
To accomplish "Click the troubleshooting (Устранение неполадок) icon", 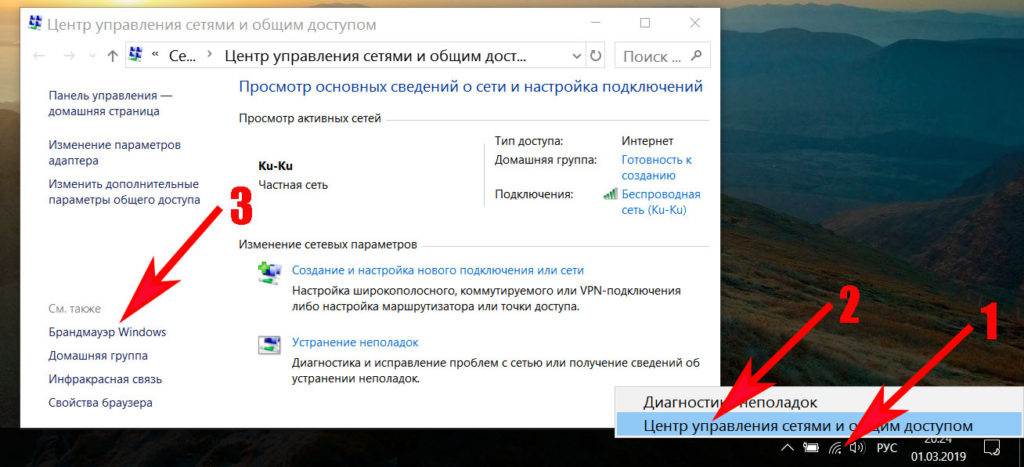I will coord(269,345).
